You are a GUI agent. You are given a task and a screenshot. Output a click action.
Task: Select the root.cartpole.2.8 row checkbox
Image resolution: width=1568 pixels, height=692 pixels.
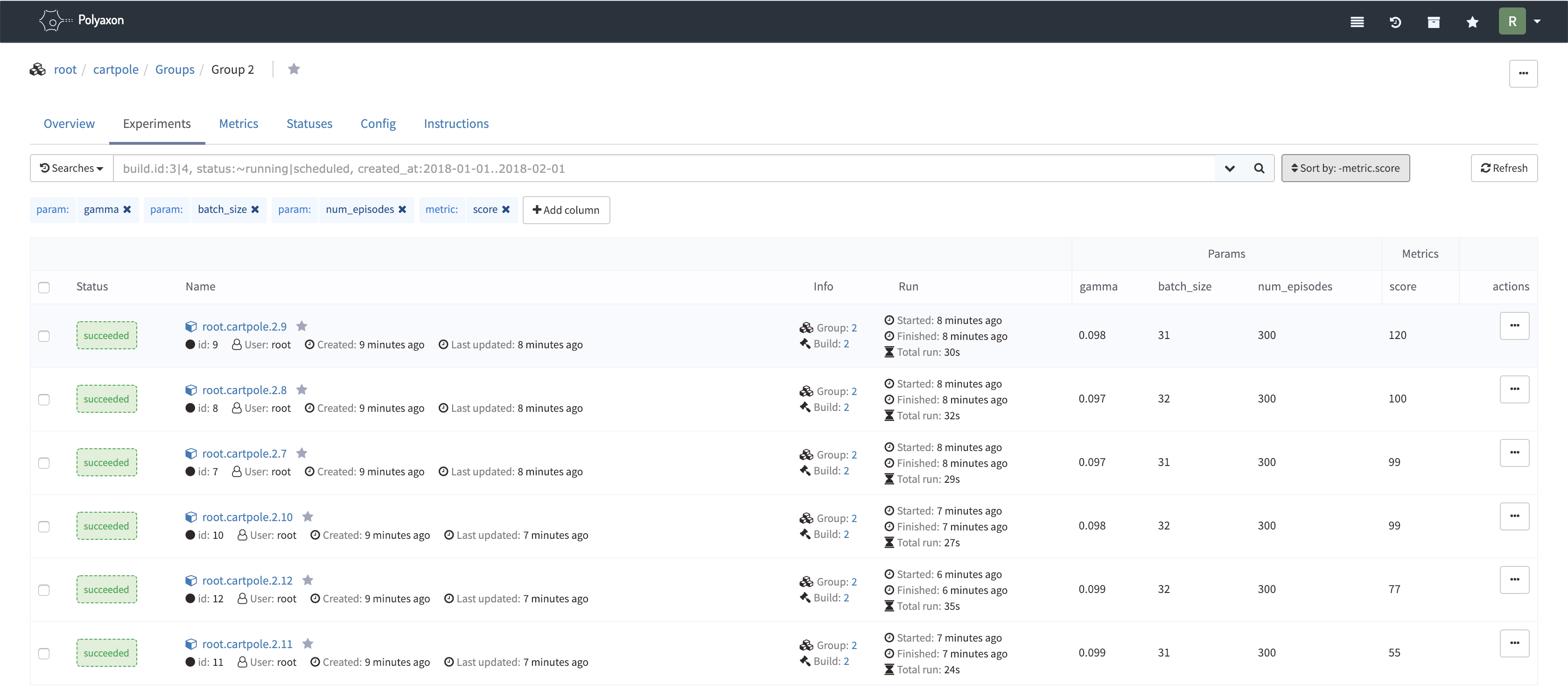[x=44, y=400]
